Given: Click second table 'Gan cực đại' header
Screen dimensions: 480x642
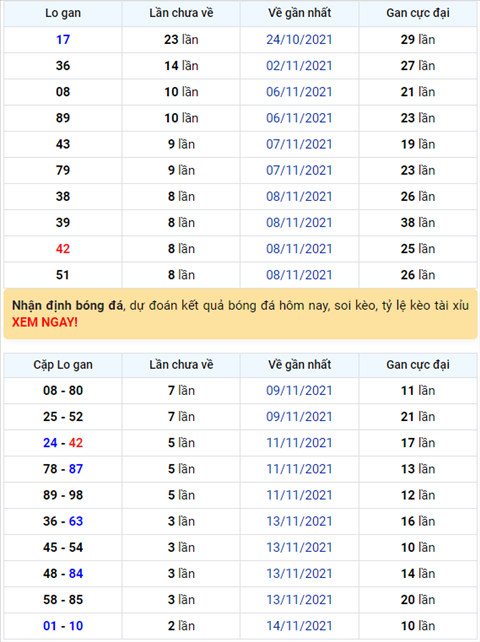Looking at the screenshot, I should [x=418, y=365].
